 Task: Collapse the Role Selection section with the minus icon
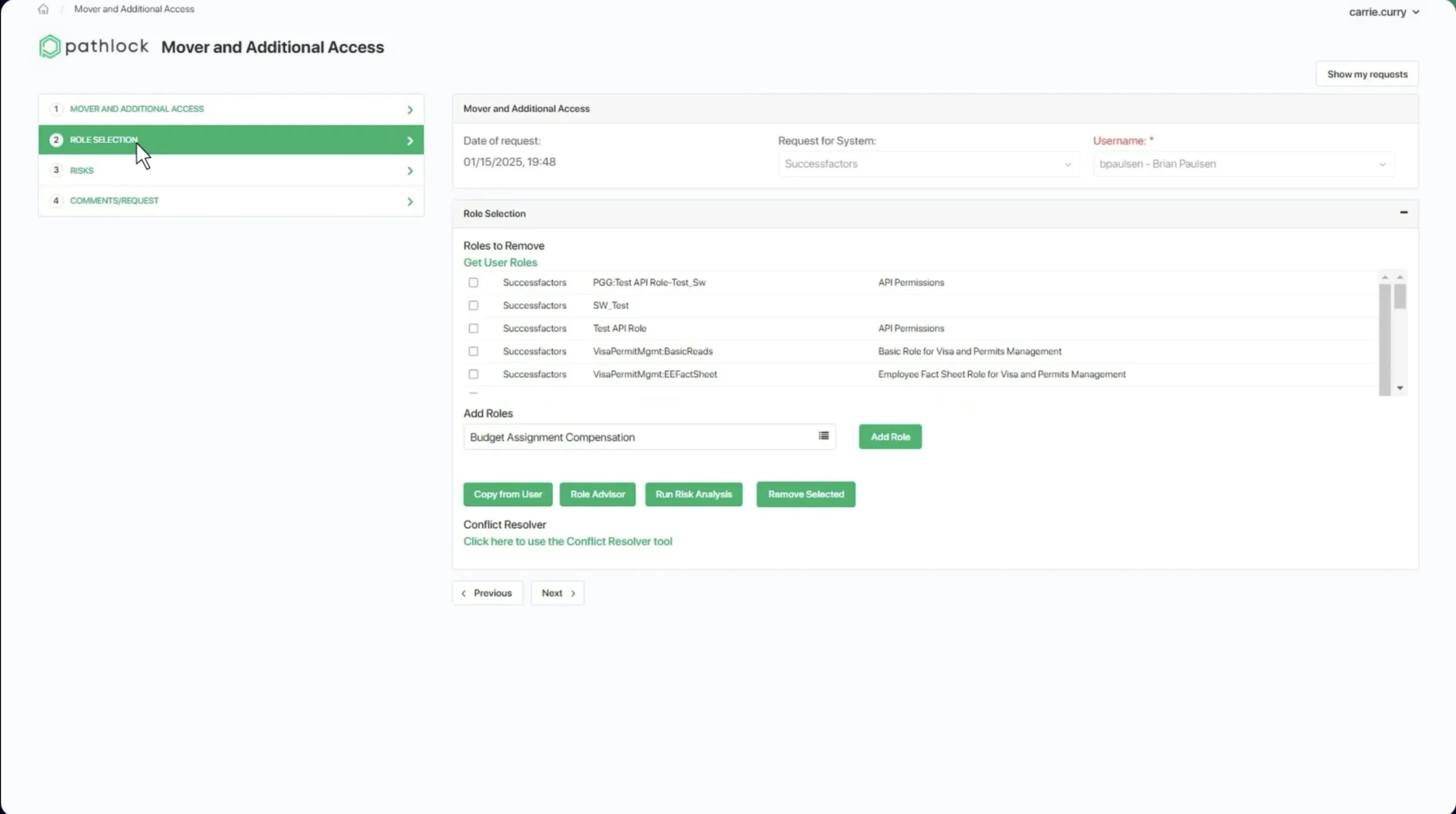[1404, 212]
